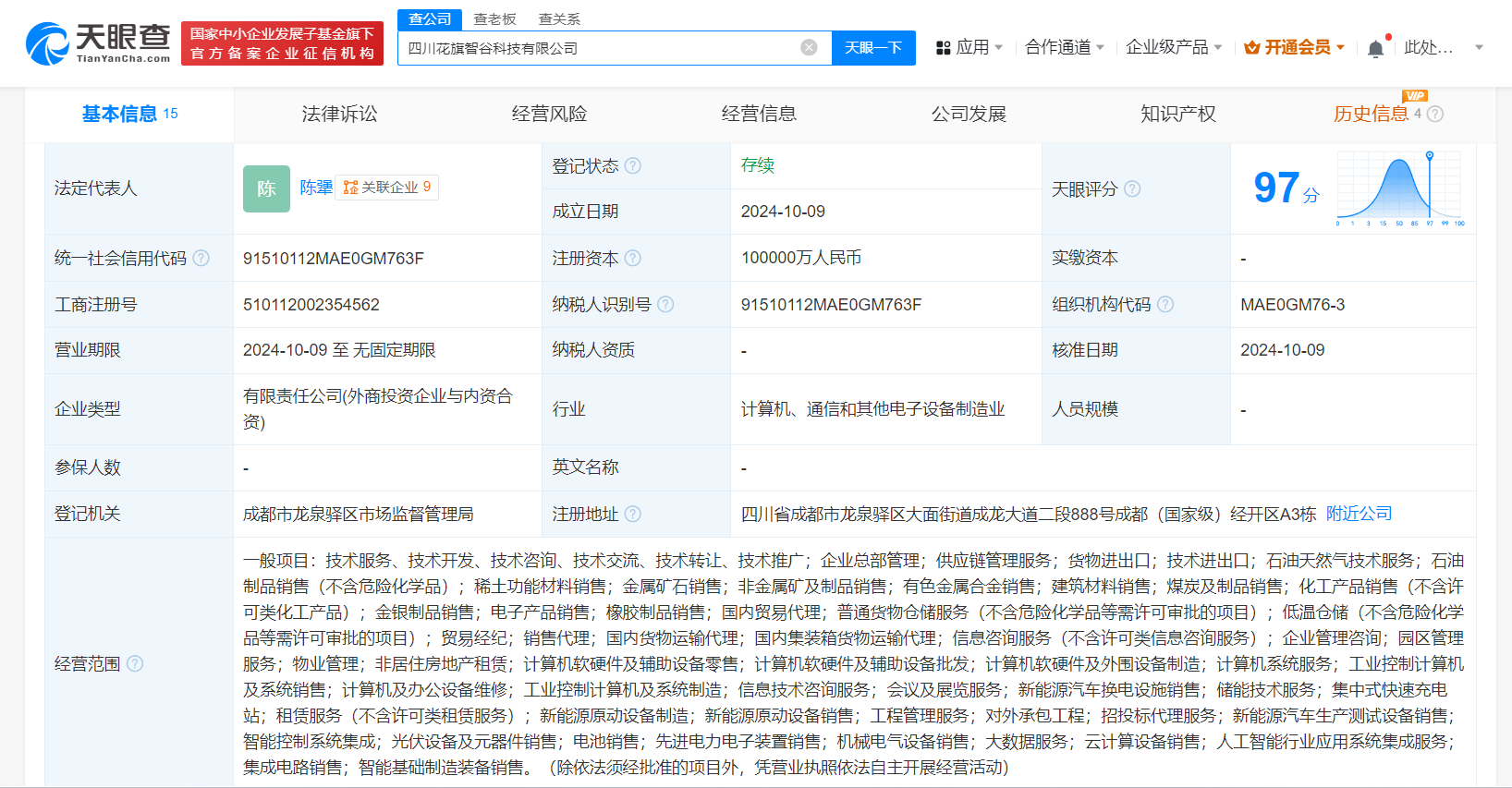Open the notification bell

[x=1375, y=48]
